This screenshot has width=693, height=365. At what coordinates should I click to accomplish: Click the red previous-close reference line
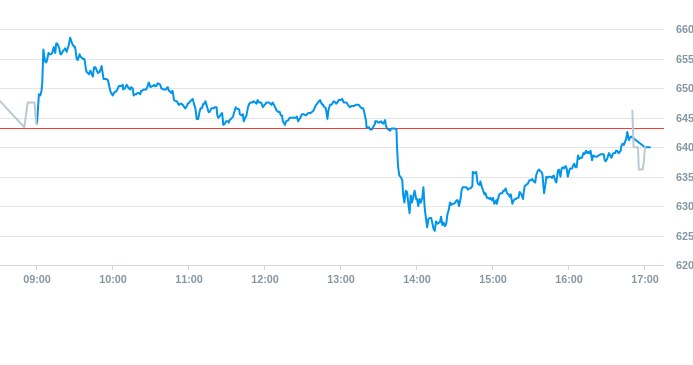[331, 129]
